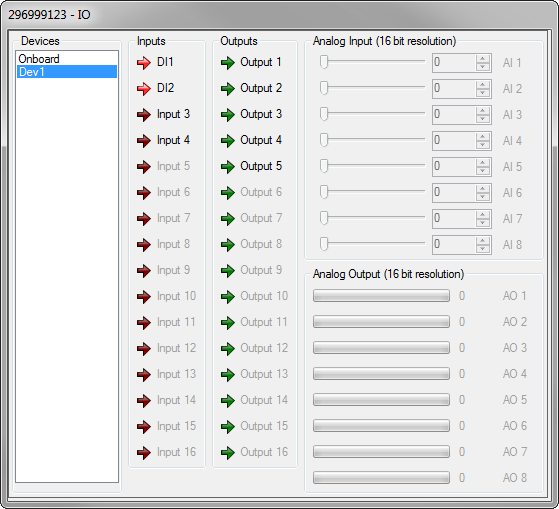Image resolution: width=559 pixels, height=509 pixels.
Task: Click the DI2 red input arrow icon
Action: [144, 89]
